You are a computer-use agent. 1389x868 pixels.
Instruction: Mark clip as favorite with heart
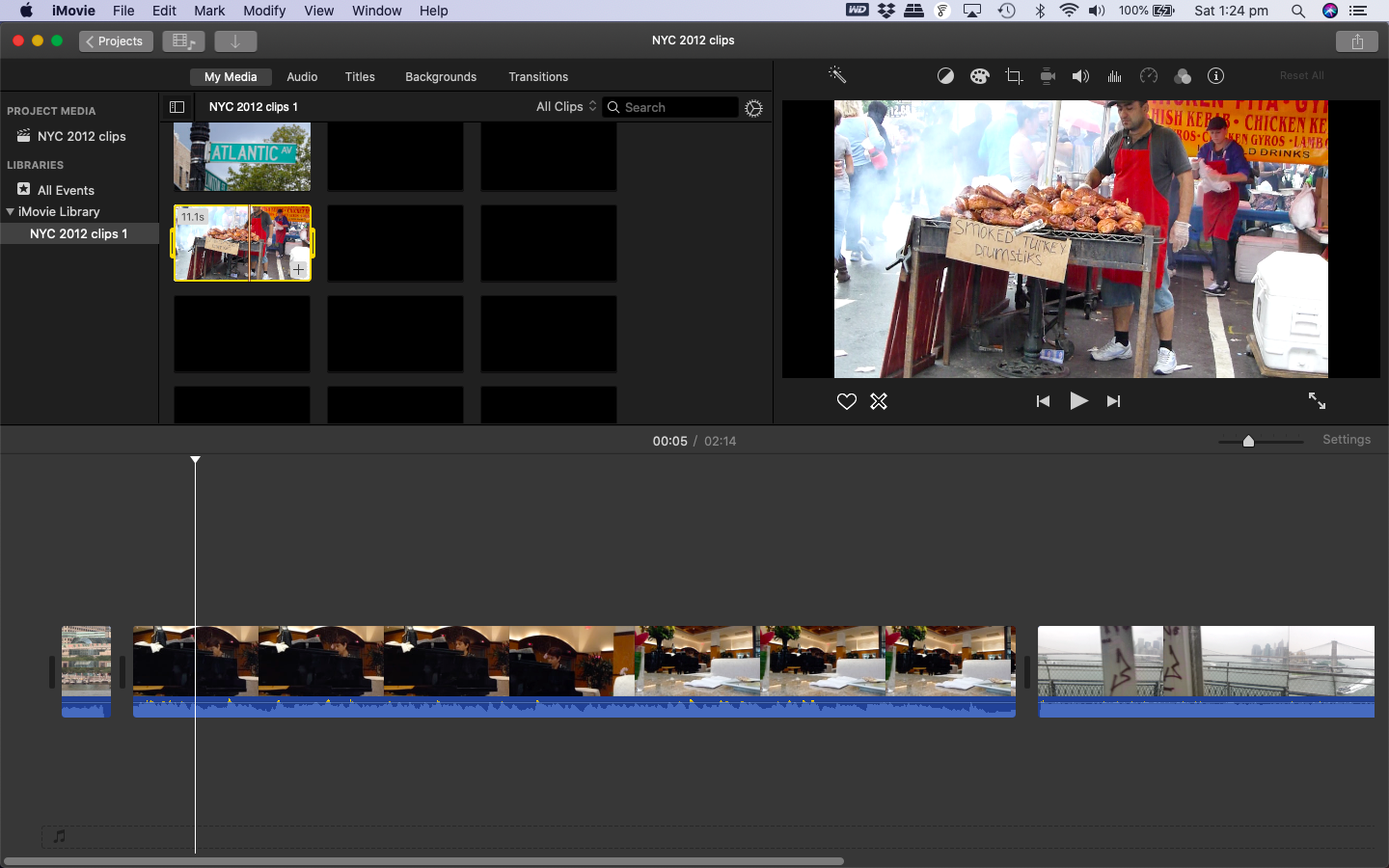tap(846, 401)
